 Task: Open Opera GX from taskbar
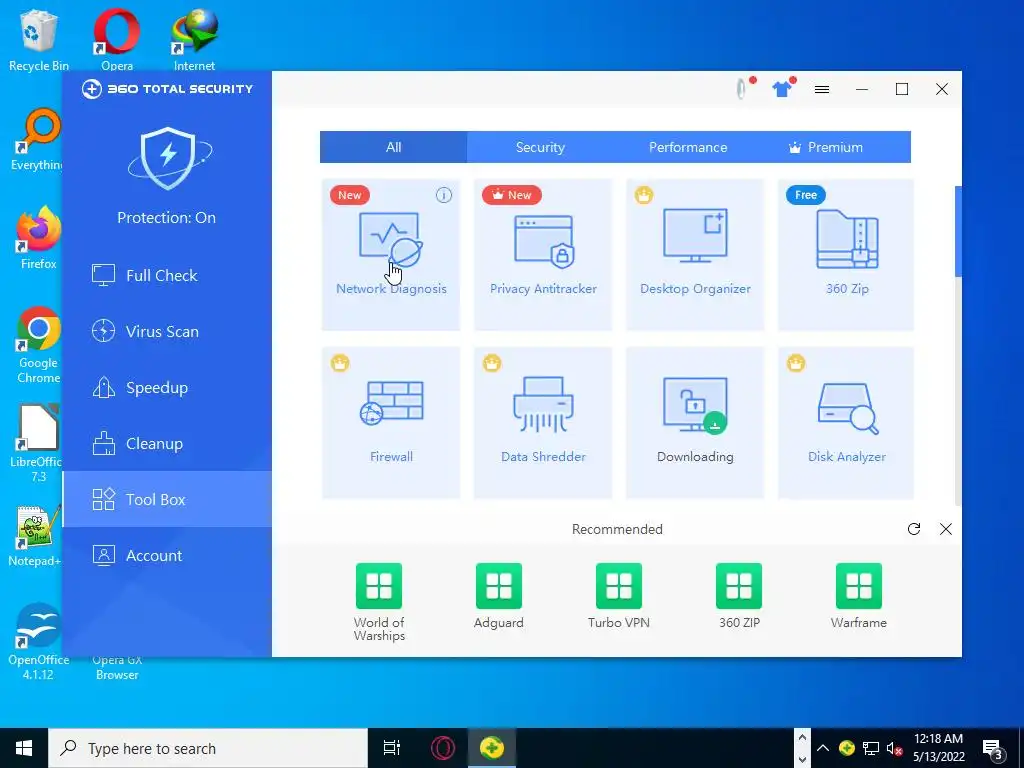point(443,748)
